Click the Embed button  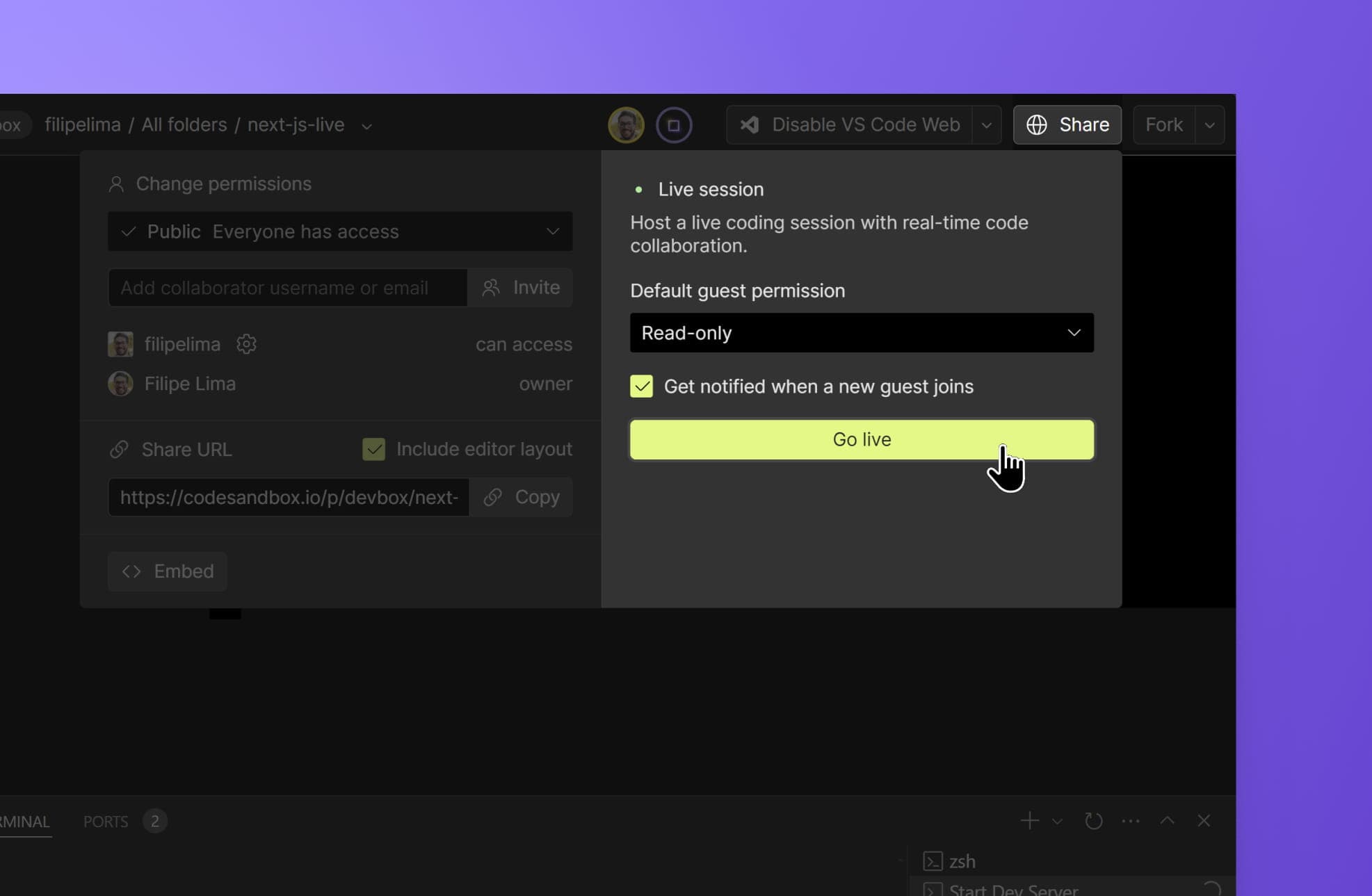(167, 571)
